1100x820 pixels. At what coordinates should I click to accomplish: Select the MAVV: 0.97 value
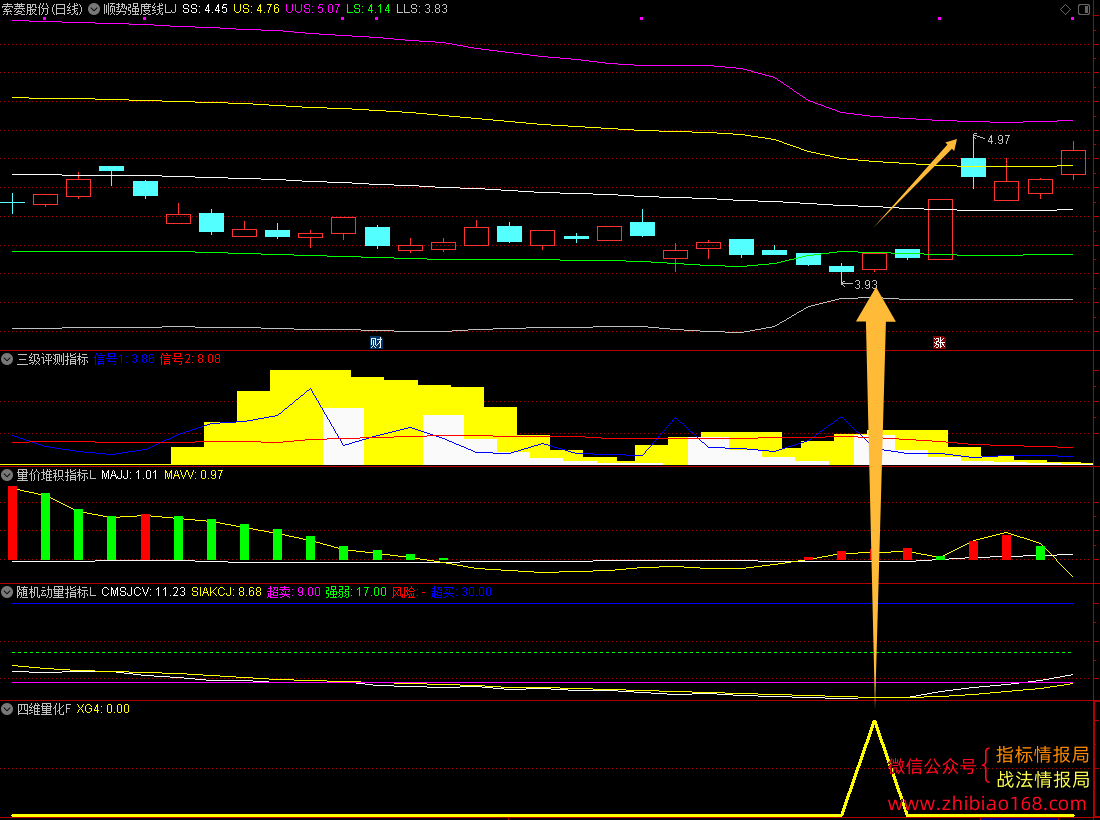tap(194, 475)
